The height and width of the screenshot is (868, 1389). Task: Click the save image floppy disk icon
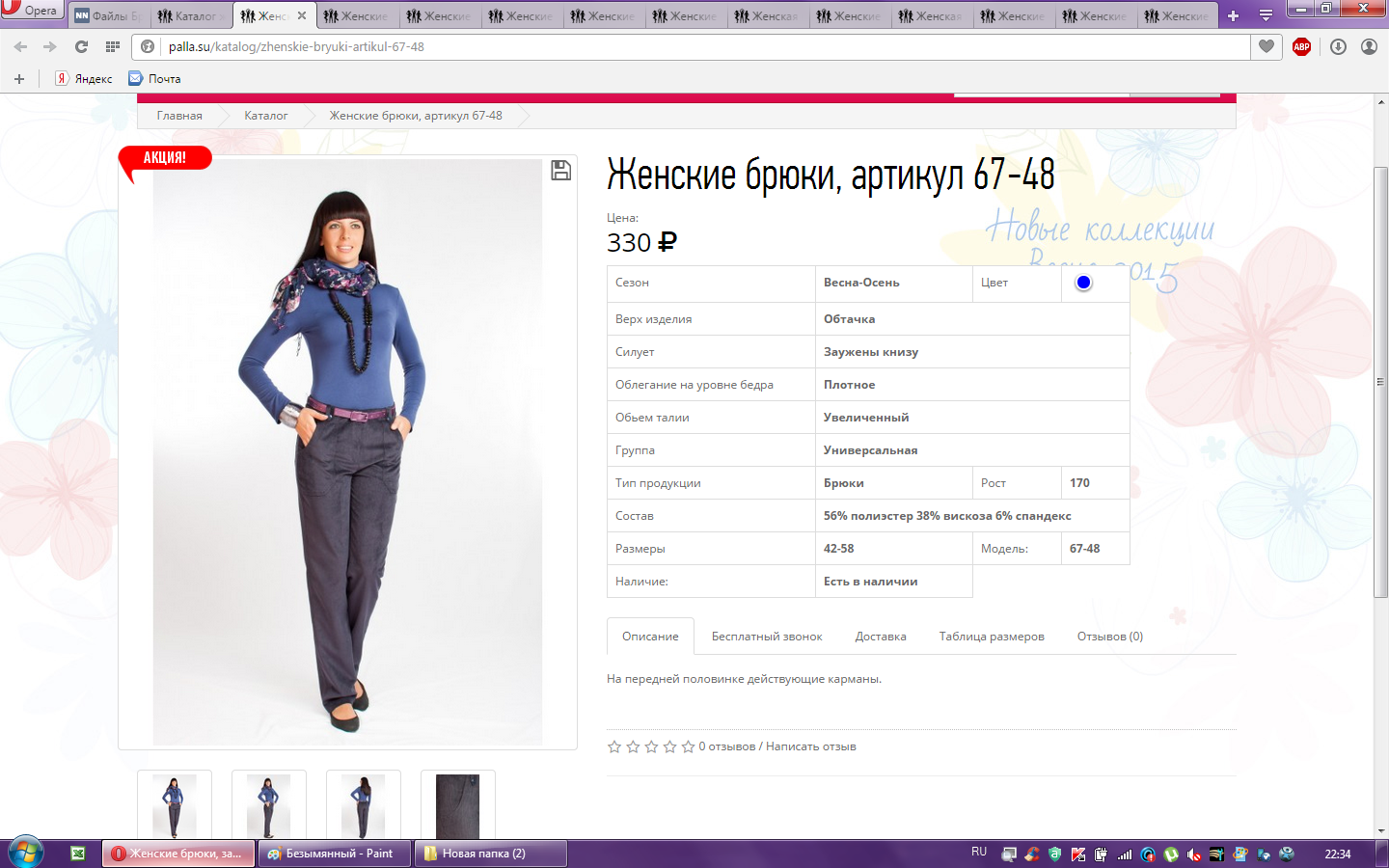(560, 171)
